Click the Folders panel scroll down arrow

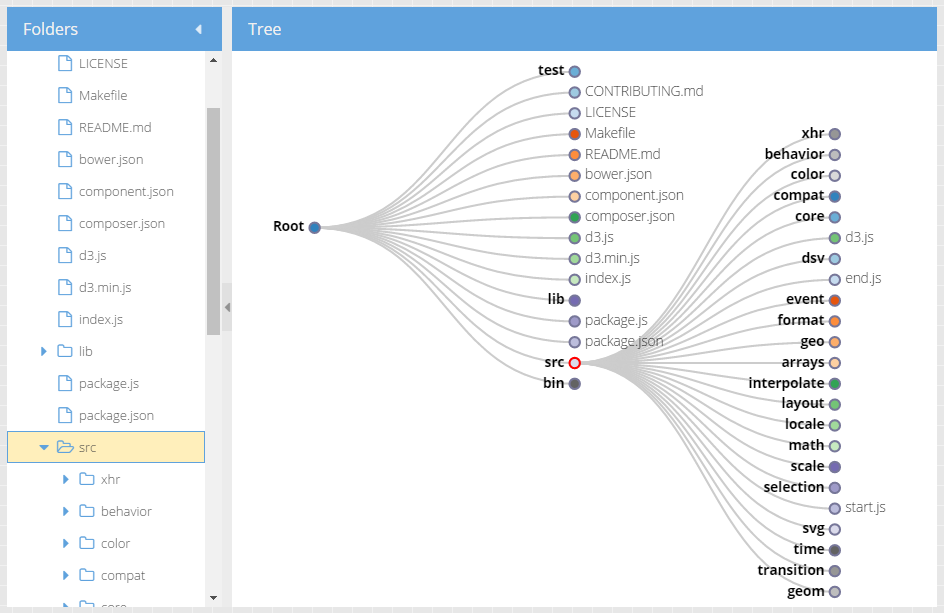(x=213, y=597)
